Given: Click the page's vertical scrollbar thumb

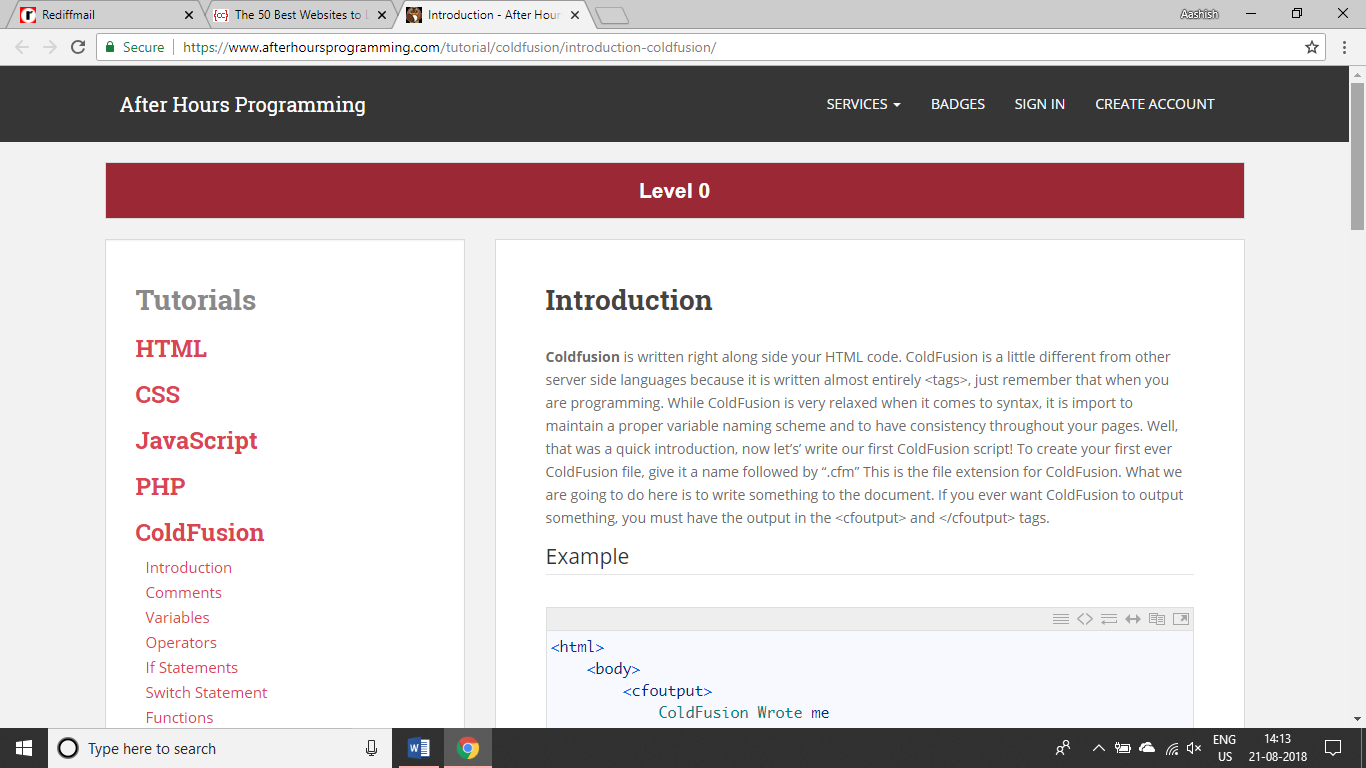Looking at the screenshot, I should (1357, 155).
